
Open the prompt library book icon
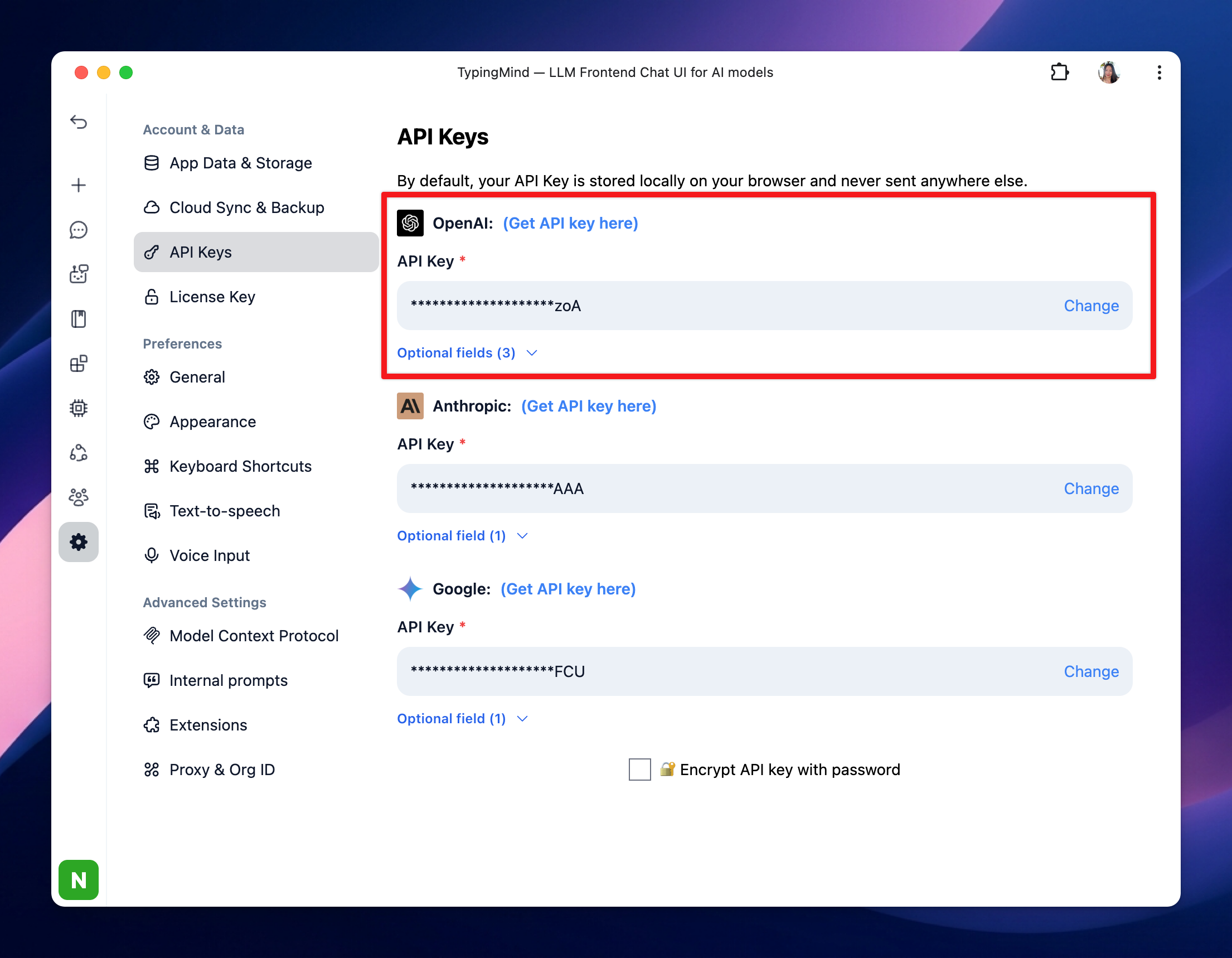coord(79,319)
